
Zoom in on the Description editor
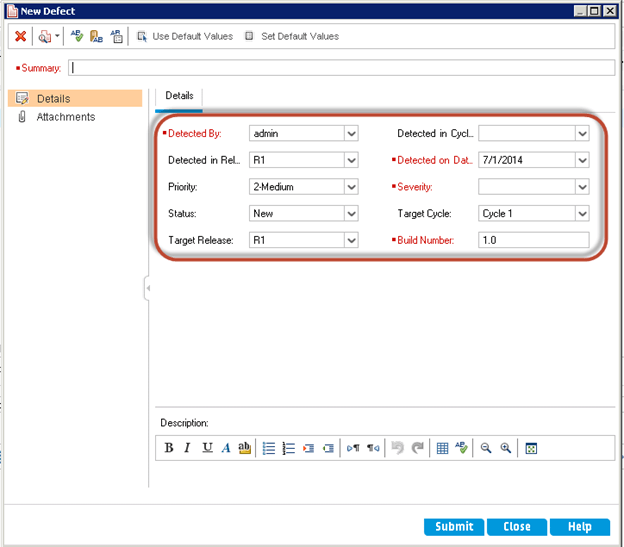[x=506, y=448]
